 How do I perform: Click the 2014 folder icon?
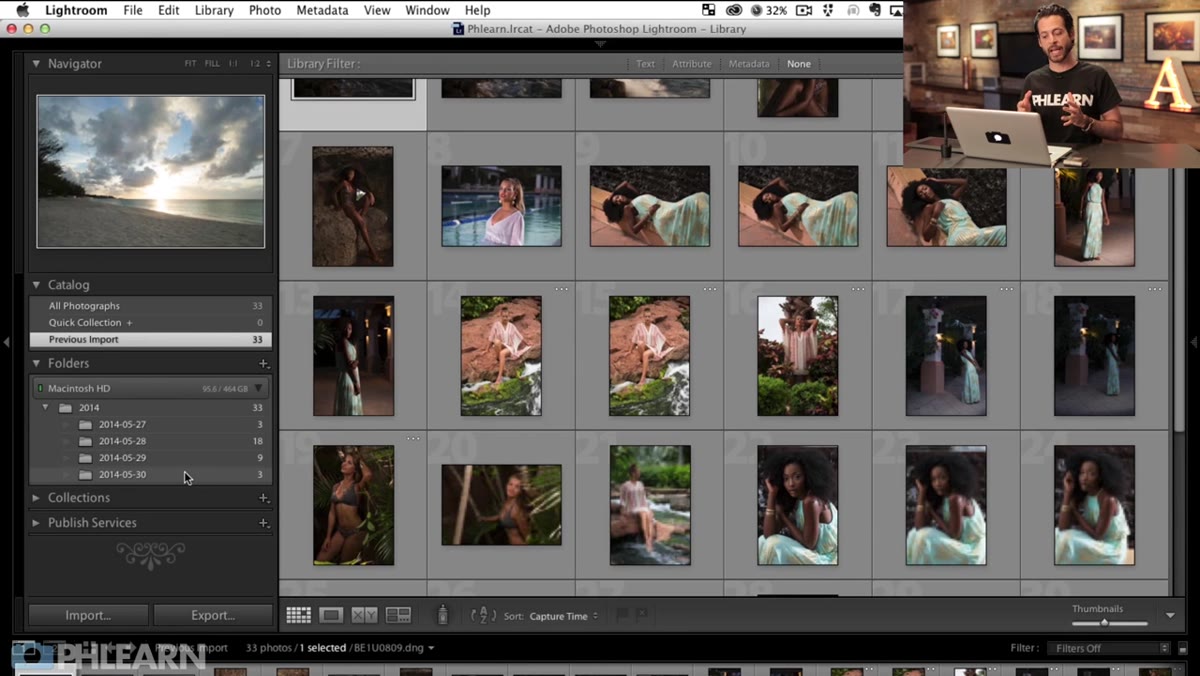[x=65, y=408]
